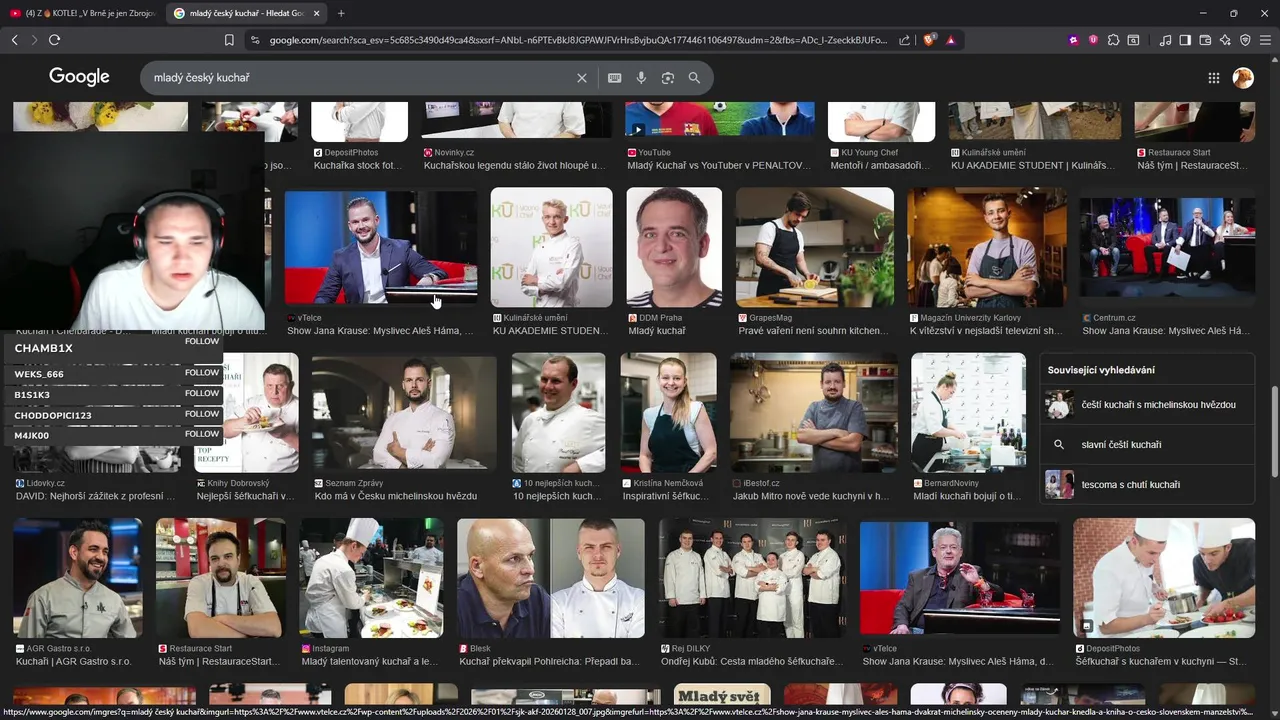
Task: Click the browser forward arrow
Action: coord(34,40)
